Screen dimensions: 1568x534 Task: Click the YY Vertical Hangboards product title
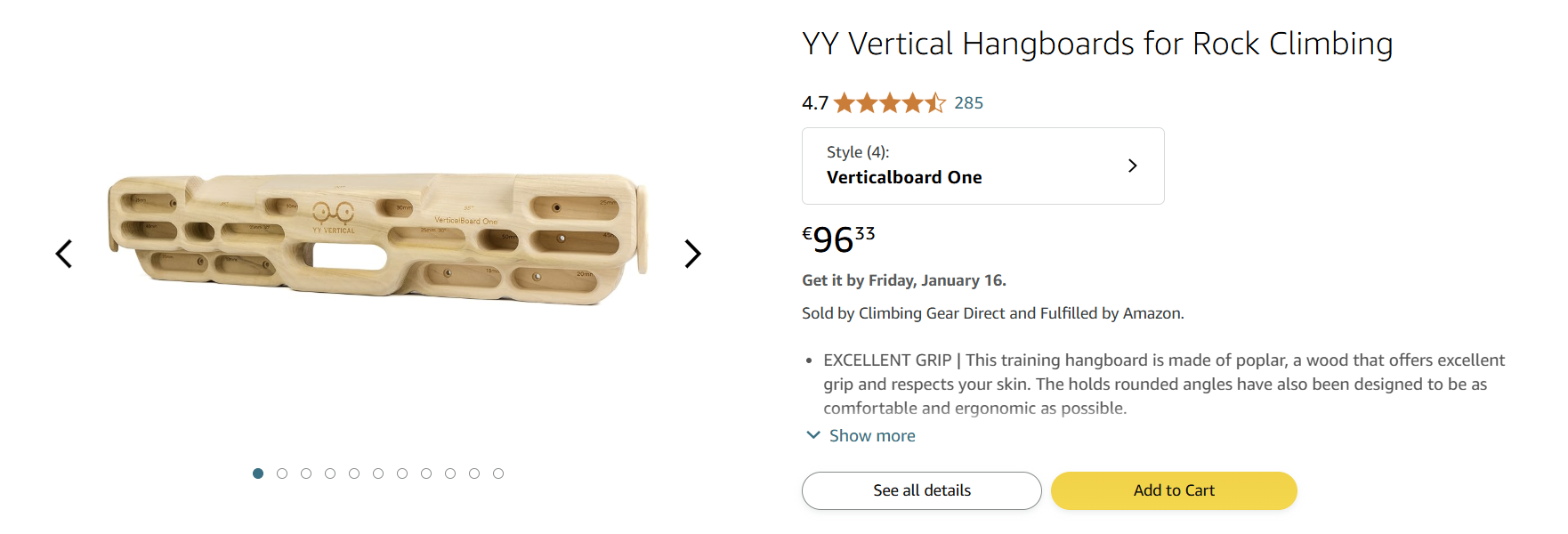click(1096, 44)
